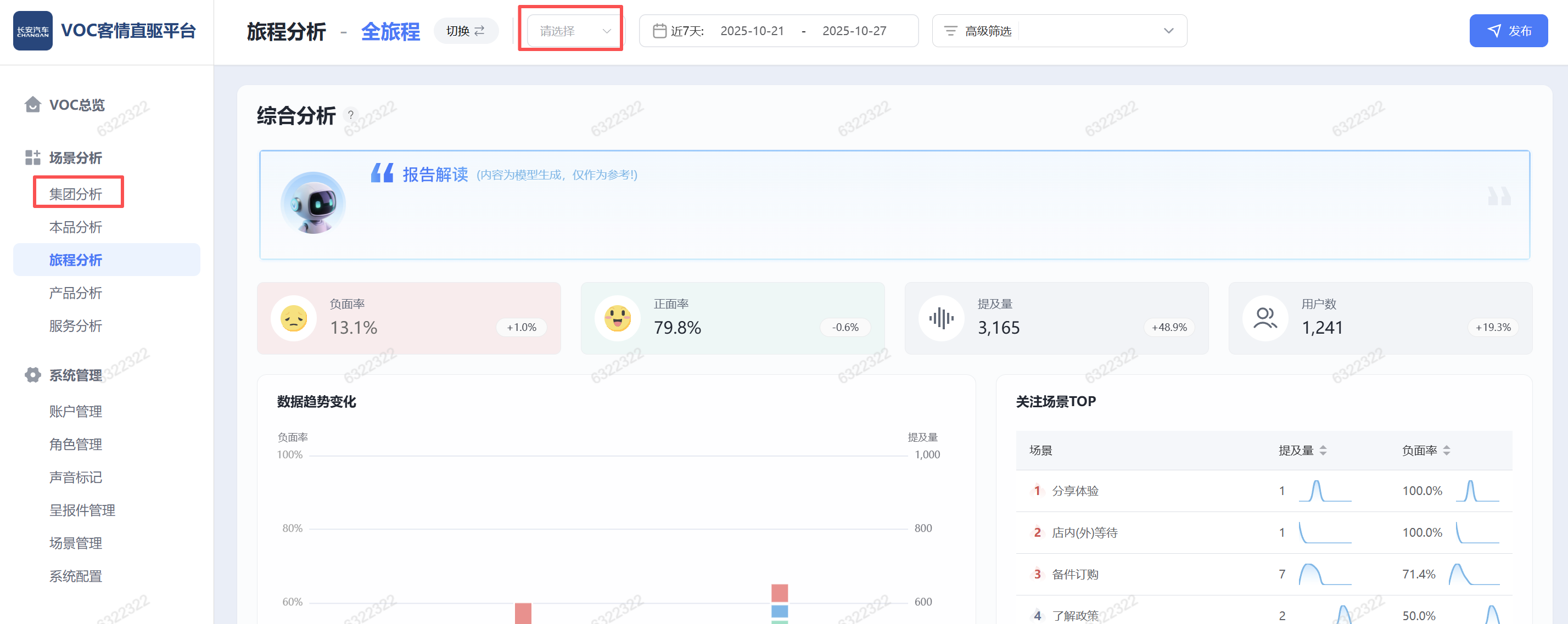Open the 账户管理 sidebar link
The height and width of the screenshot is (624, 1568).
pyautogui.click(x=76, y=412)
